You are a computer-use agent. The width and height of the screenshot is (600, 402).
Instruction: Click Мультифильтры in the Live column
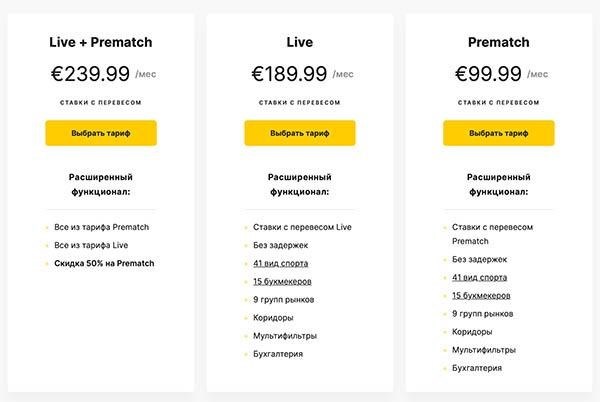(x=285, y=336)
